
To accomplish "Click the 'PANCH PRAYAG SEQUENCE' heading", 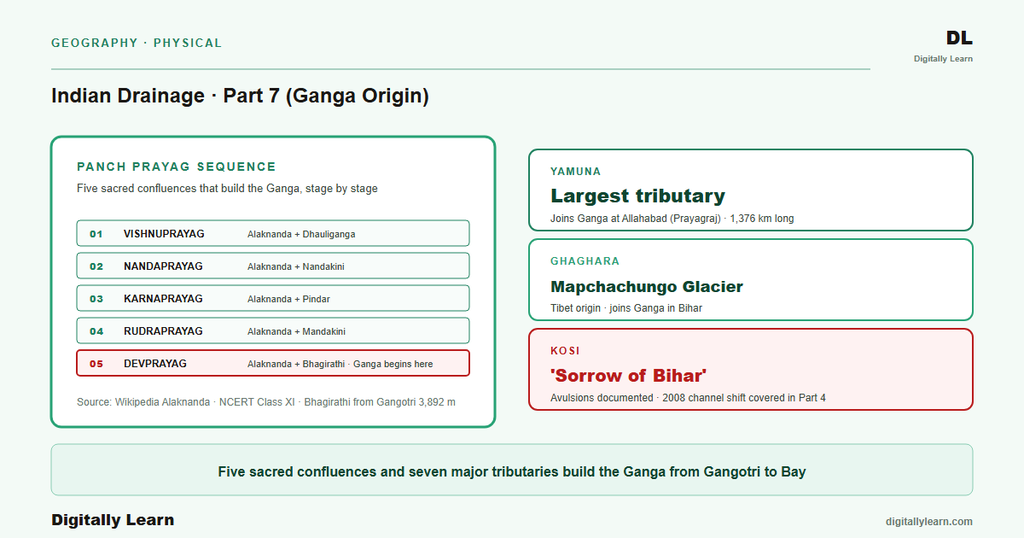I will click(x=176, y=166).
